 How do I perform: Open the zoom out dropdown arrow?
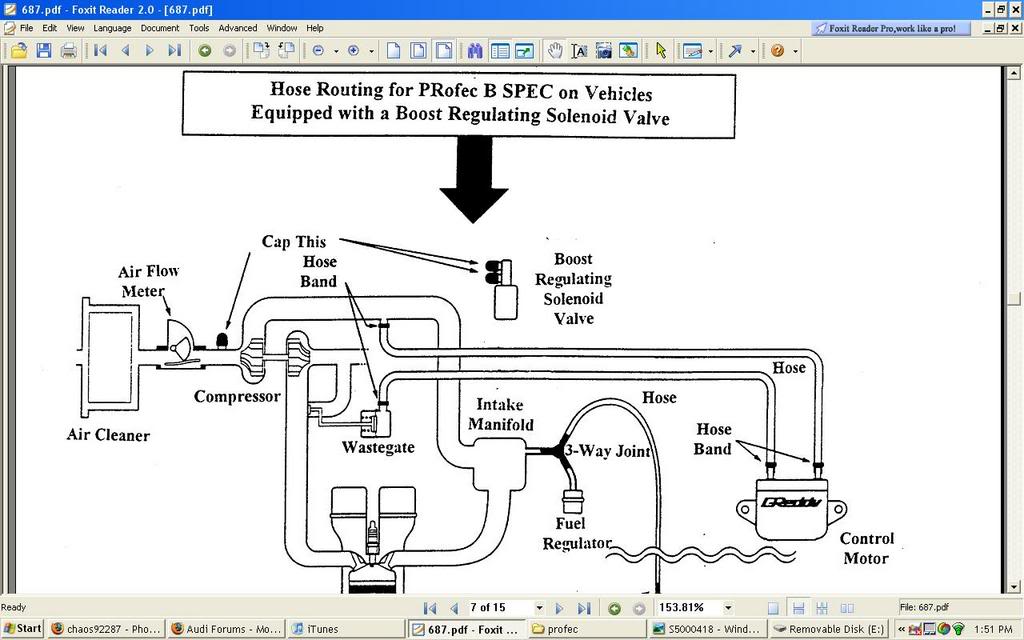click(x=336, y=51)
